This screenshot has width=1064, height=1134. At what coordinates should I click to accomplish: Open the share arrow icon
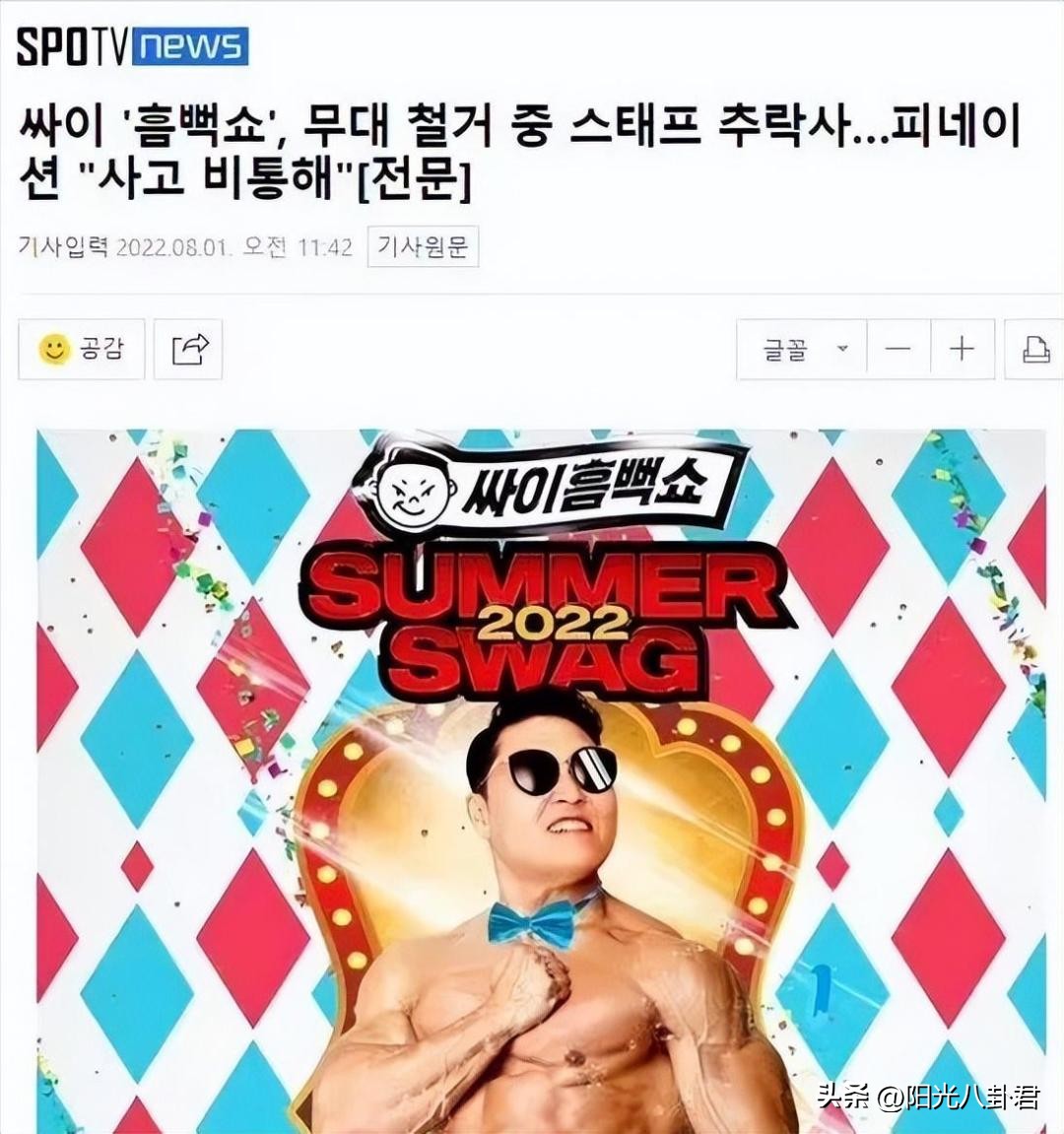click(188, 350)
